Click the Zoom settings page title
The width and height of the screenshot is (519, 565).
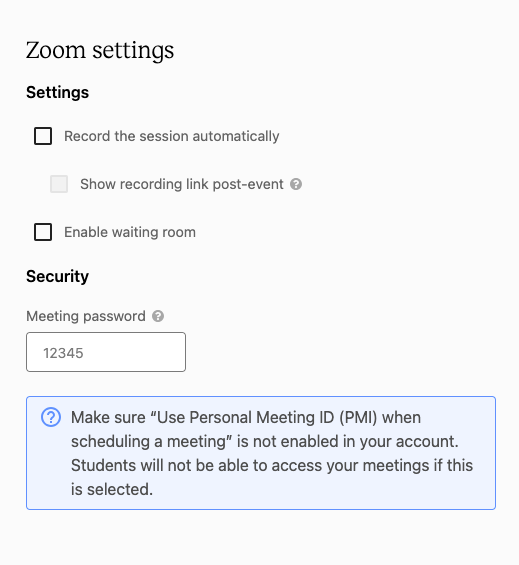[x=100, y=50]
